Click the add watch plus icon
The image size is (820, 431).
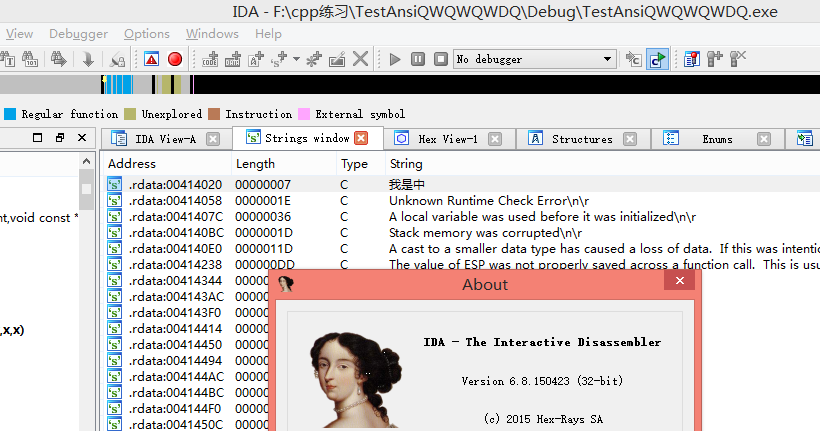pos(714,59)
